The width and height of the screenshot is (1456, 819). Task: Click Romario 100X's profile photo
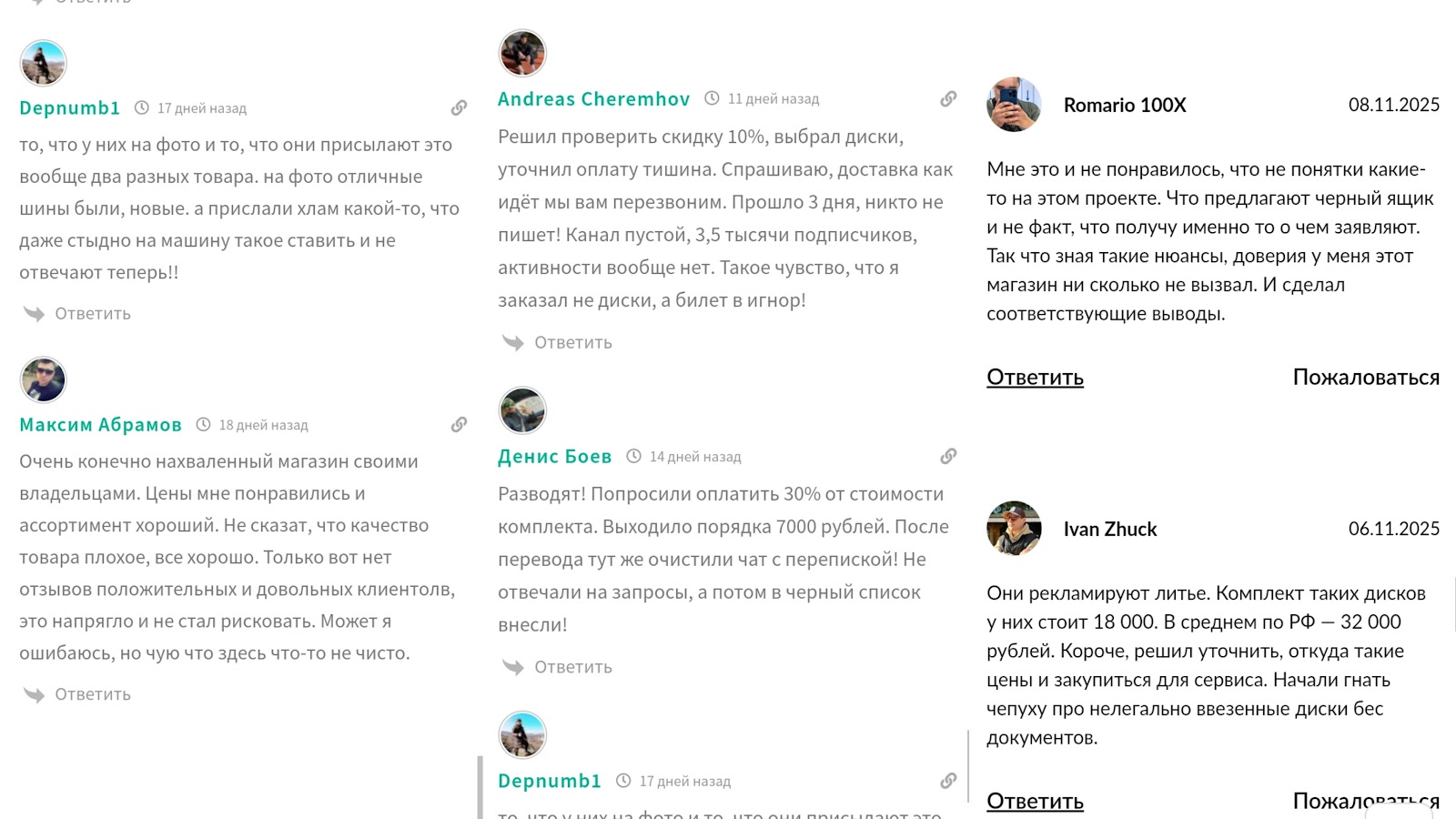(1014, 105)
